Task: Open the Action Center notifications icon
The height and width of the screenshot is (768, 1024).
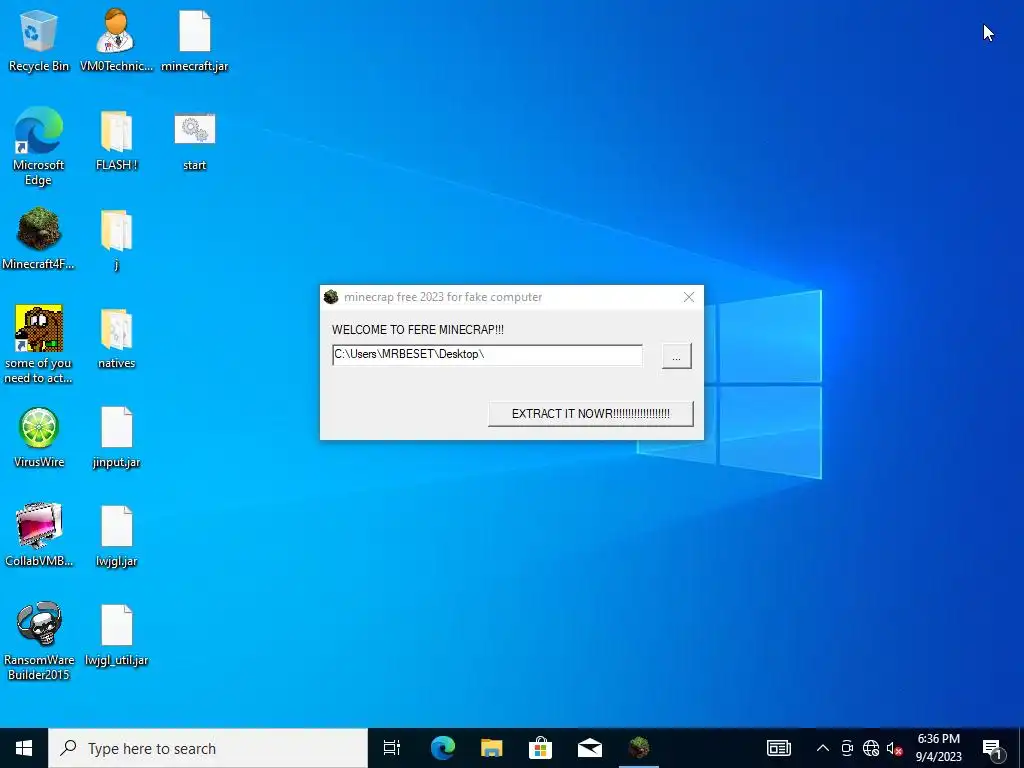Action: click(x=992, y=749)
